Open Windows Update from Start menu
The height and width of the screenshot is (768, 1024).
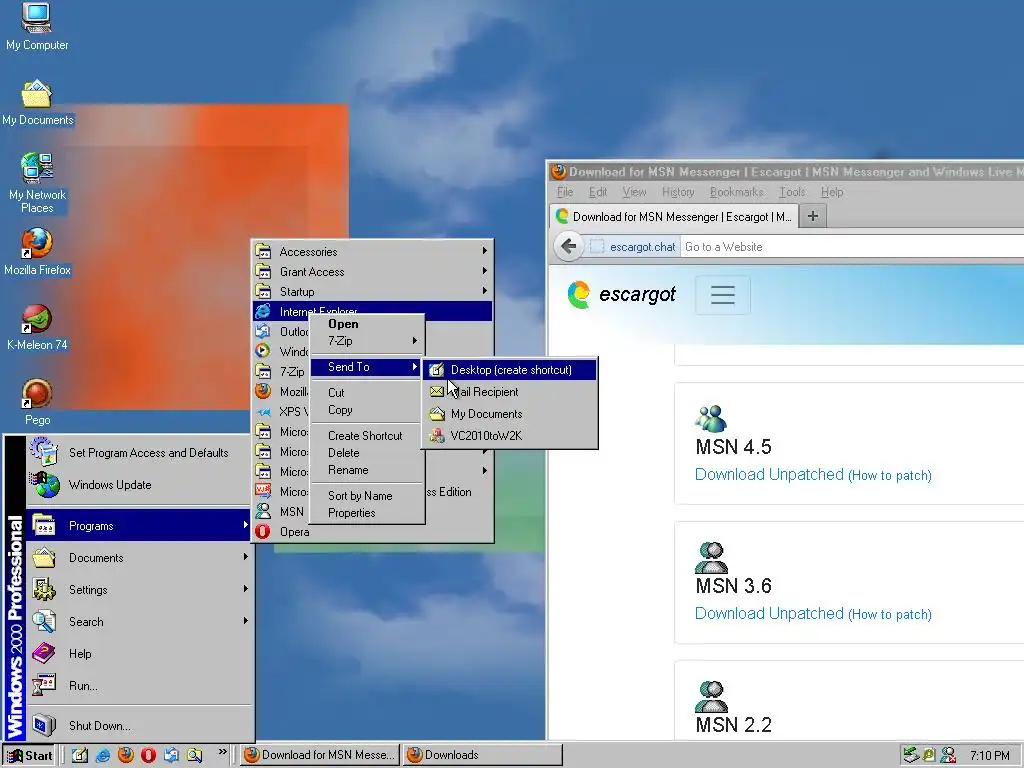pyautogui.click(x=138, y=485)
